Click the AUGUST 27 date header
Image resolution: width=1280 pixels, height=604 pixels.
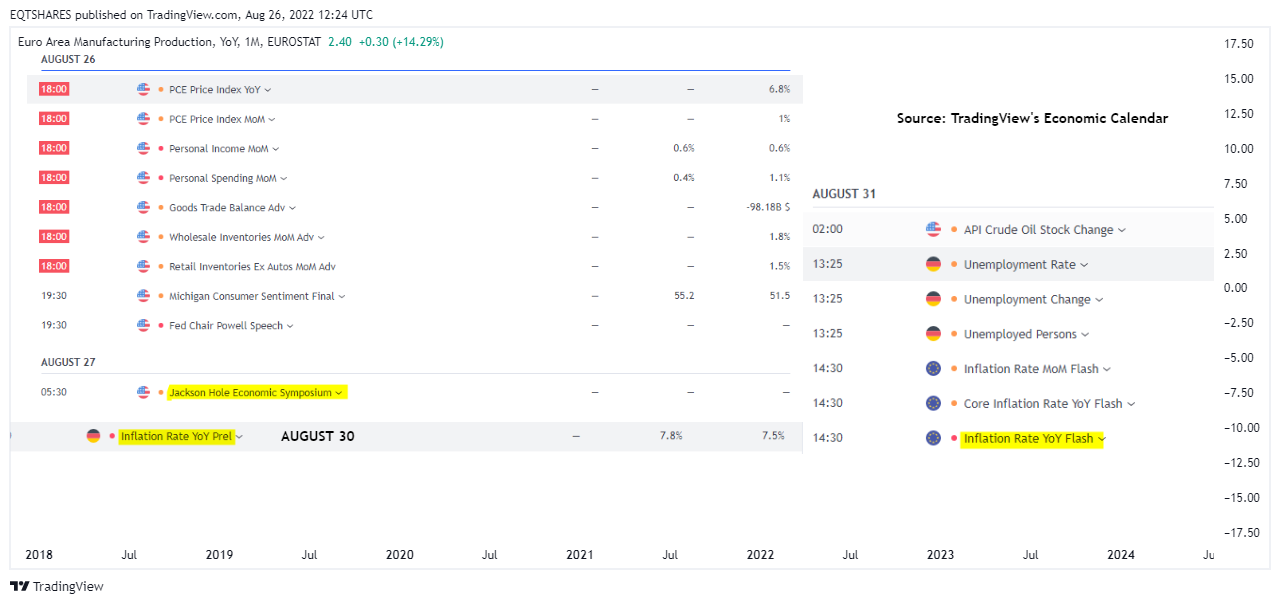click(68, 362)
